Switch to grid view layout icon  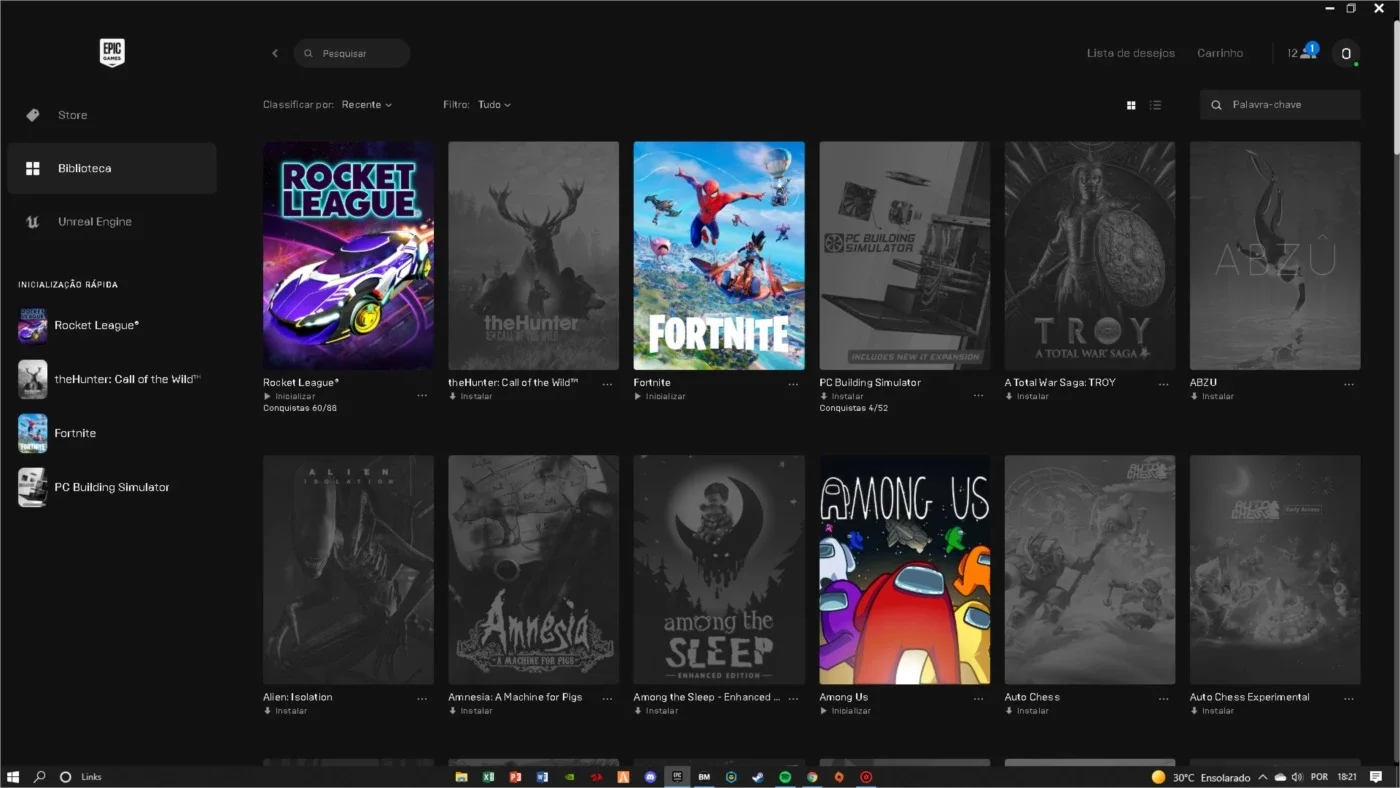point(1131,105)
